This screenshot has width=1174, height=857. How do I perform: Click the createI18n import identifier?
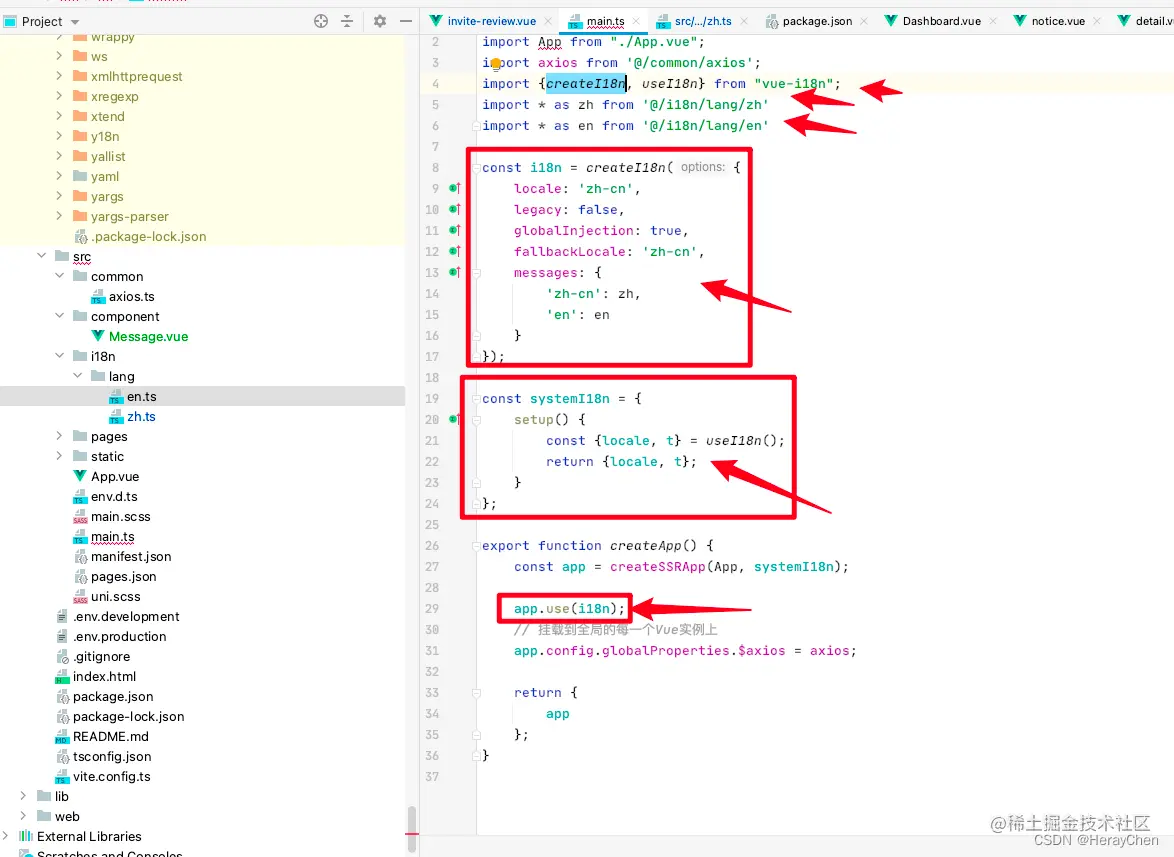586,84
